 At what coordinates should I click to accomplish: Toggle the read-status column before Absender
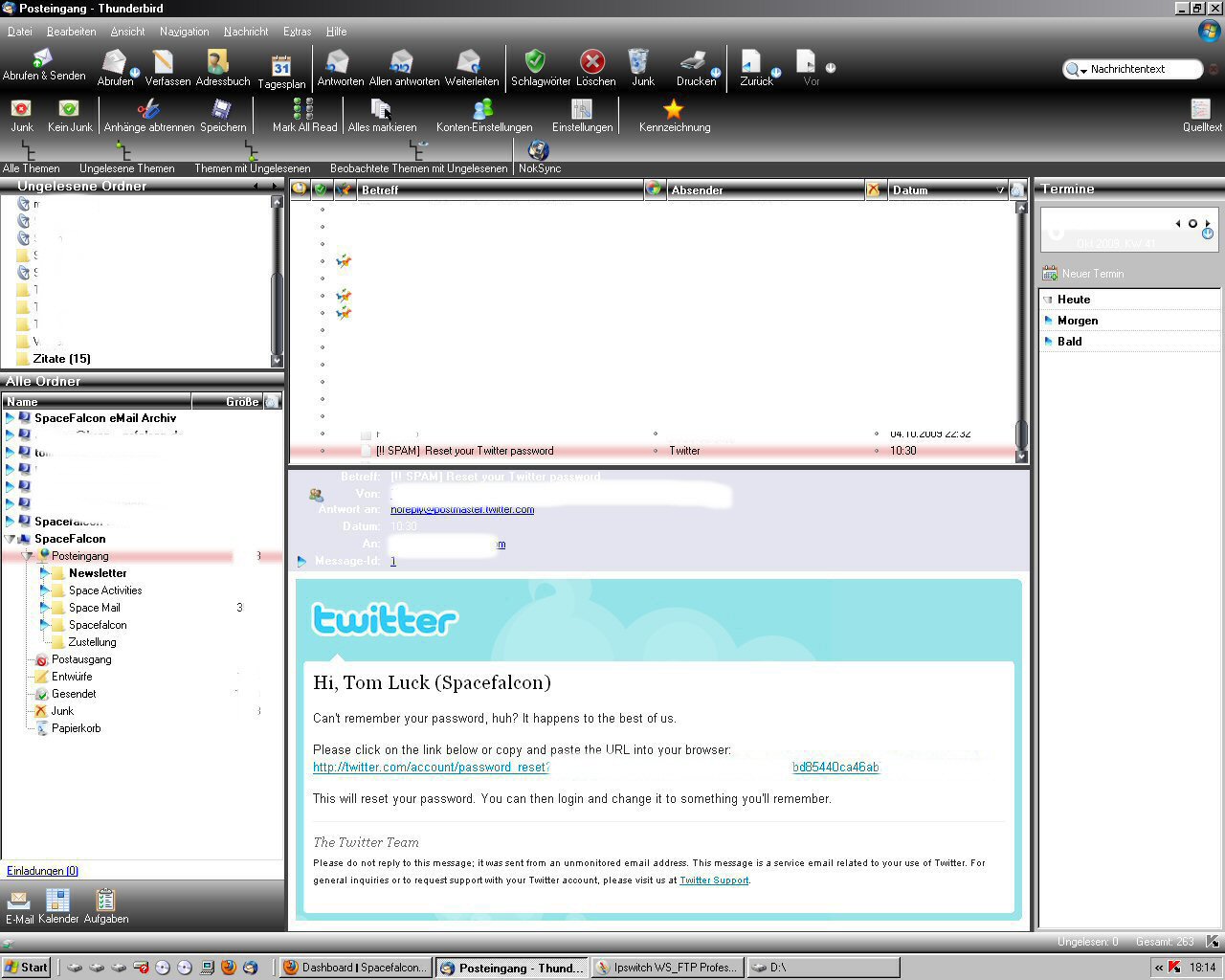pyautogui.click(x=654, y=189)
